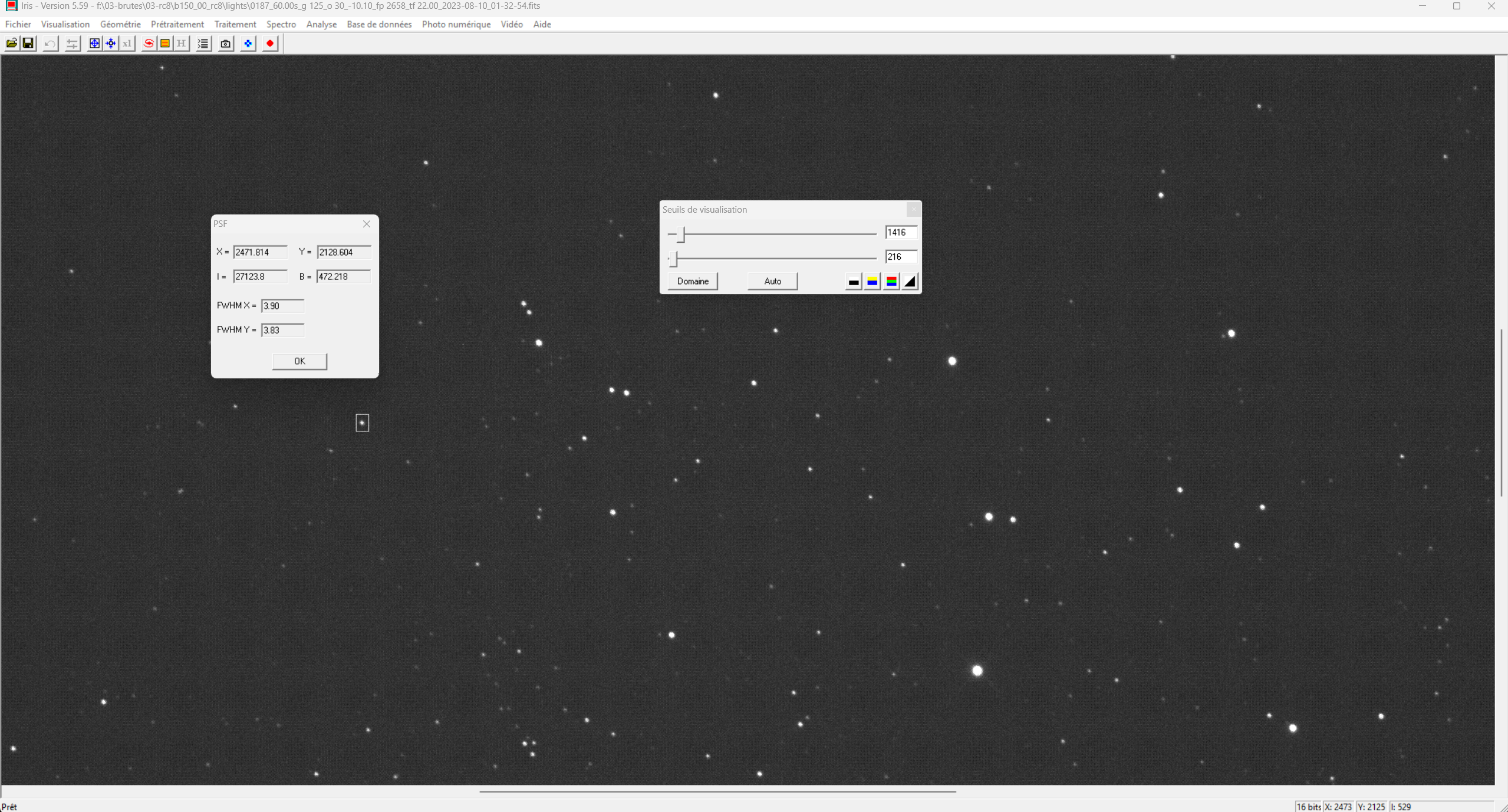Screen dimensions: 1508x812
Task: Open the Traitement menu
Action: click(x=235, y=24)
